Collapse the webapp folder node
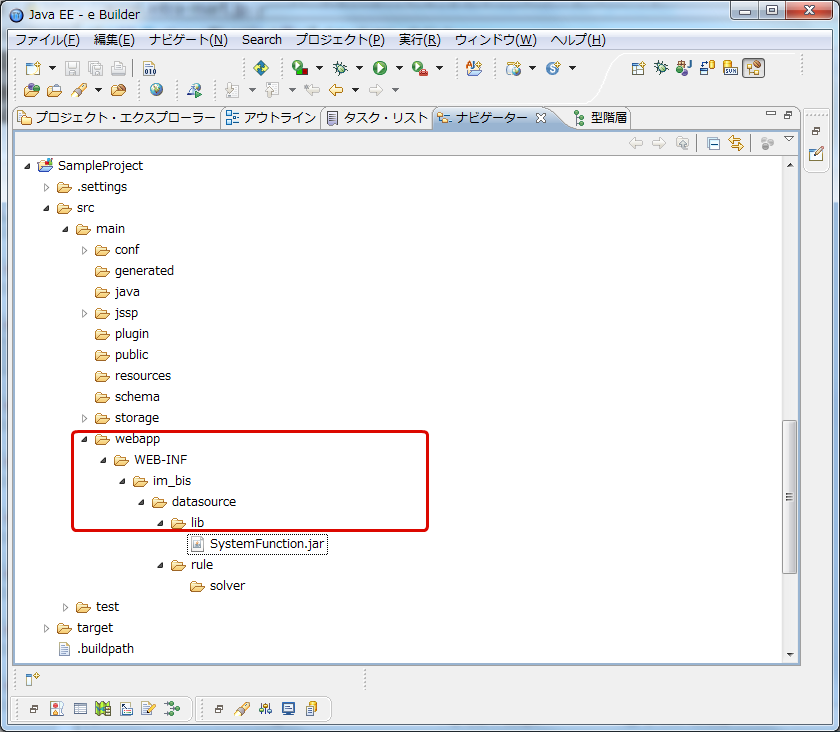The image size is (840, 732). [x=85, y=439]
